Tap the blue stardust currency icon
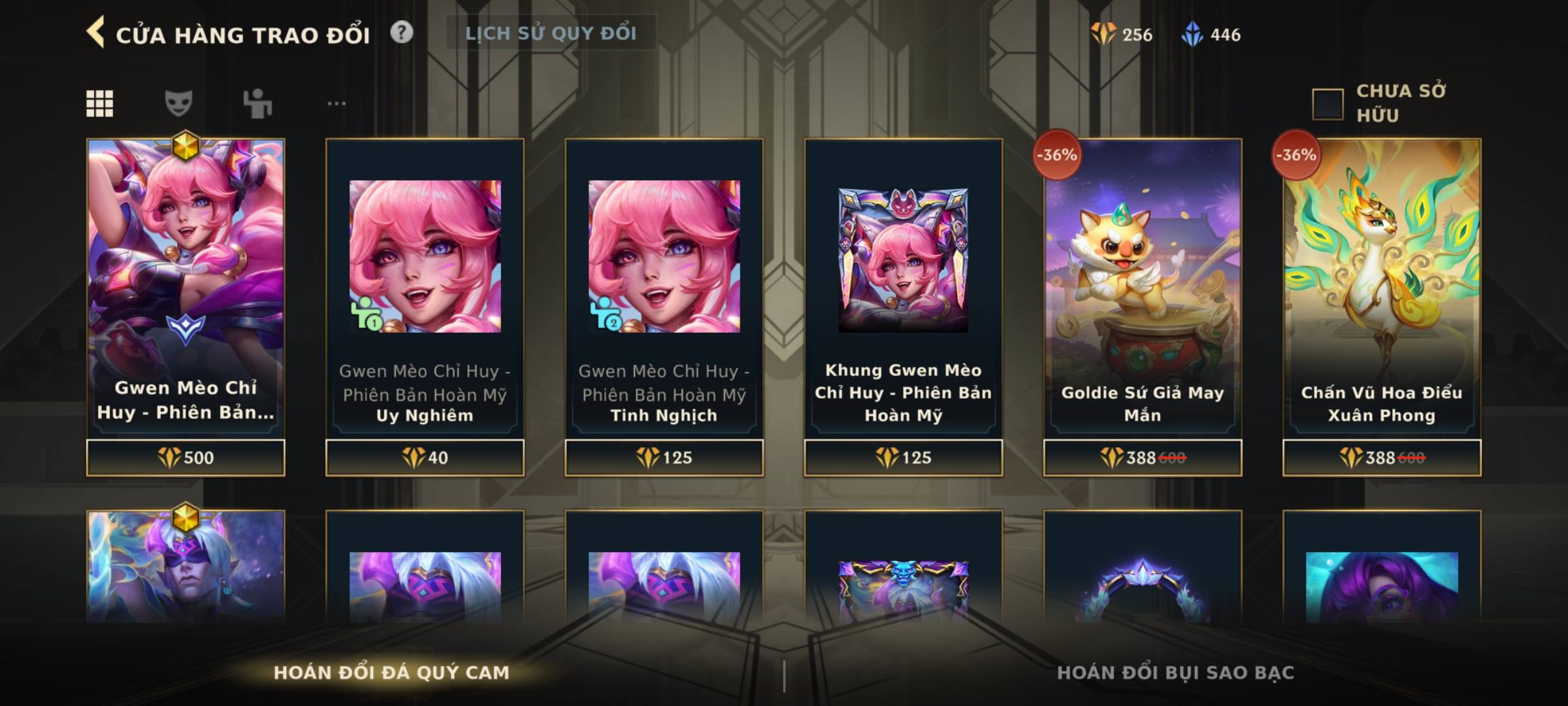This screenshot has width=1568, height=706. pyautogui.click(x=1192, y=34)
